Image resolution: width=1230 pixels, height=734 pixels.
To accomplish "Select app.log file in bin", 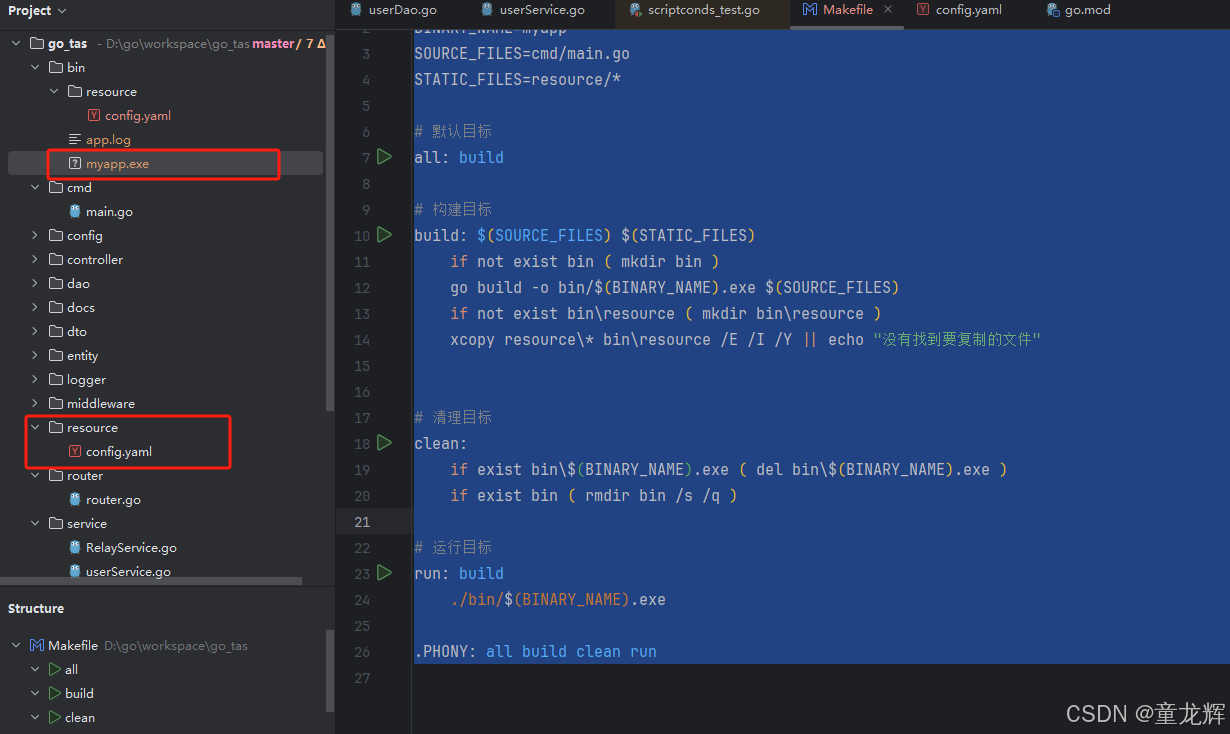I will tap(108, 140).
